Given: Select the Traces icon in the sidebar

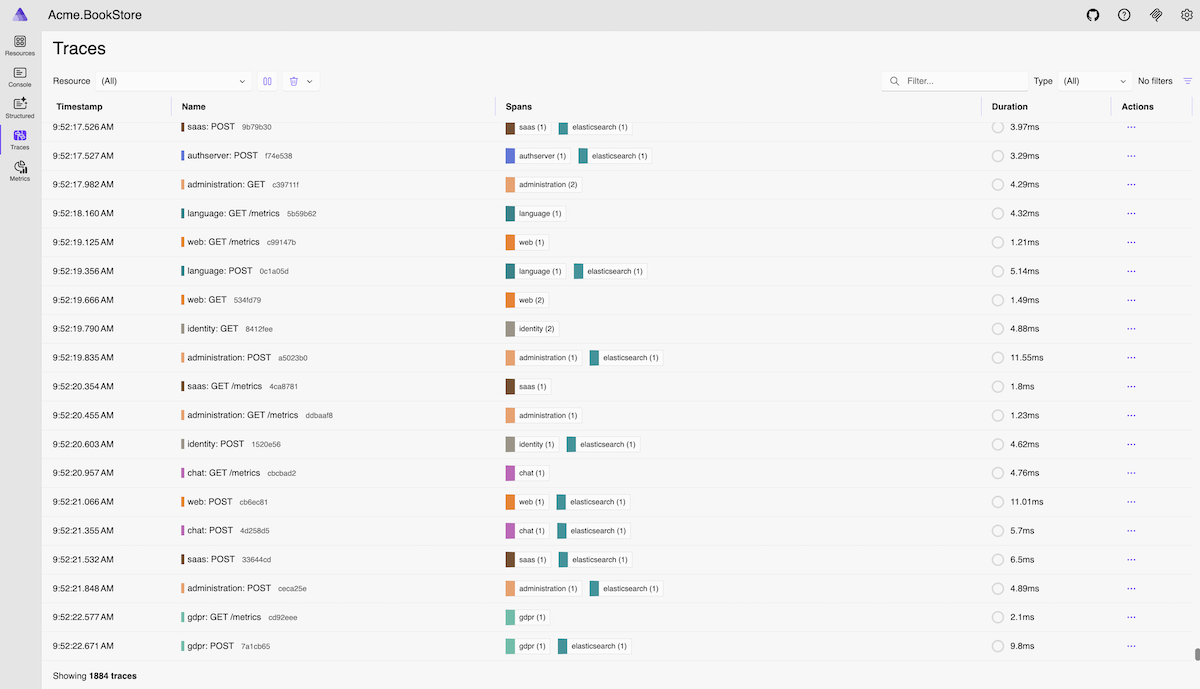Looking at the screenshot, I should (x=19, y=140).
